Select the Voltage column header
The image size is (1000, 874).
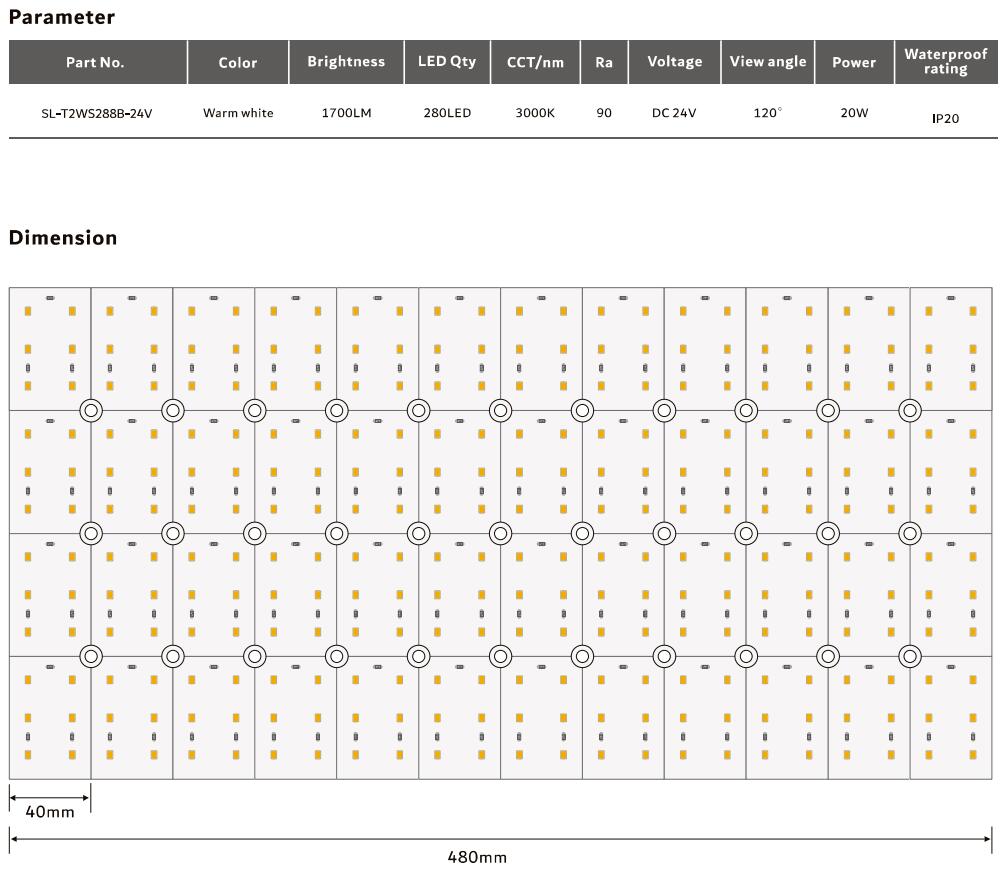point(675,62)
